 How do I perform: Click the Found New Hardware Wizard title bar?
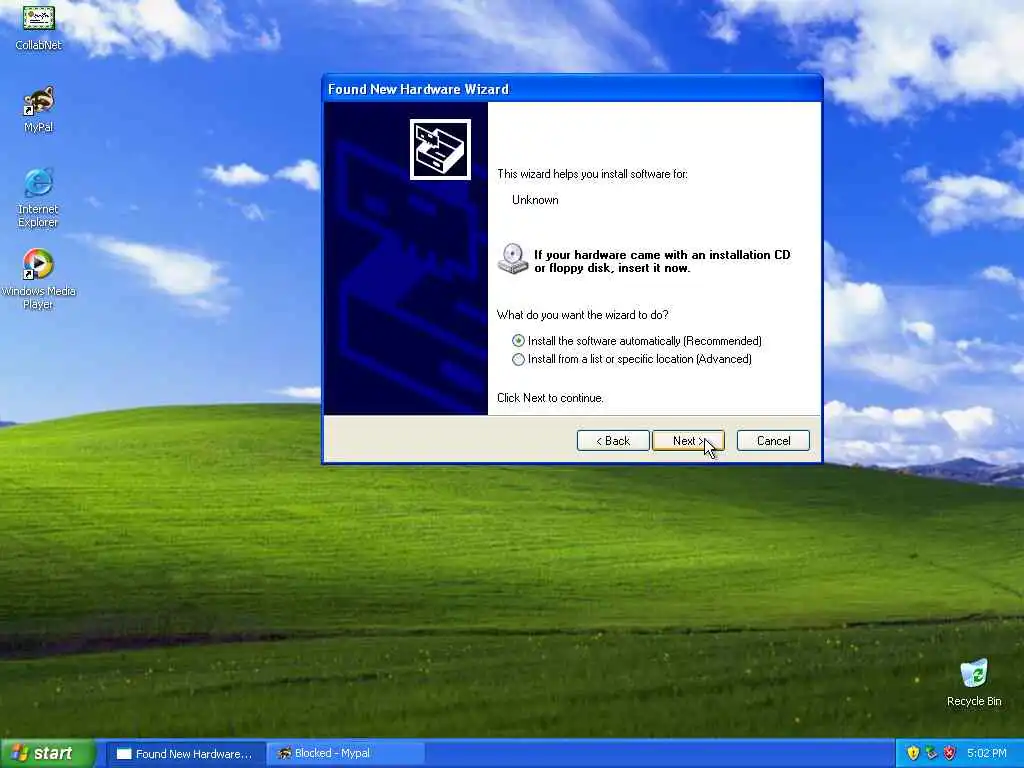(572, 89)
